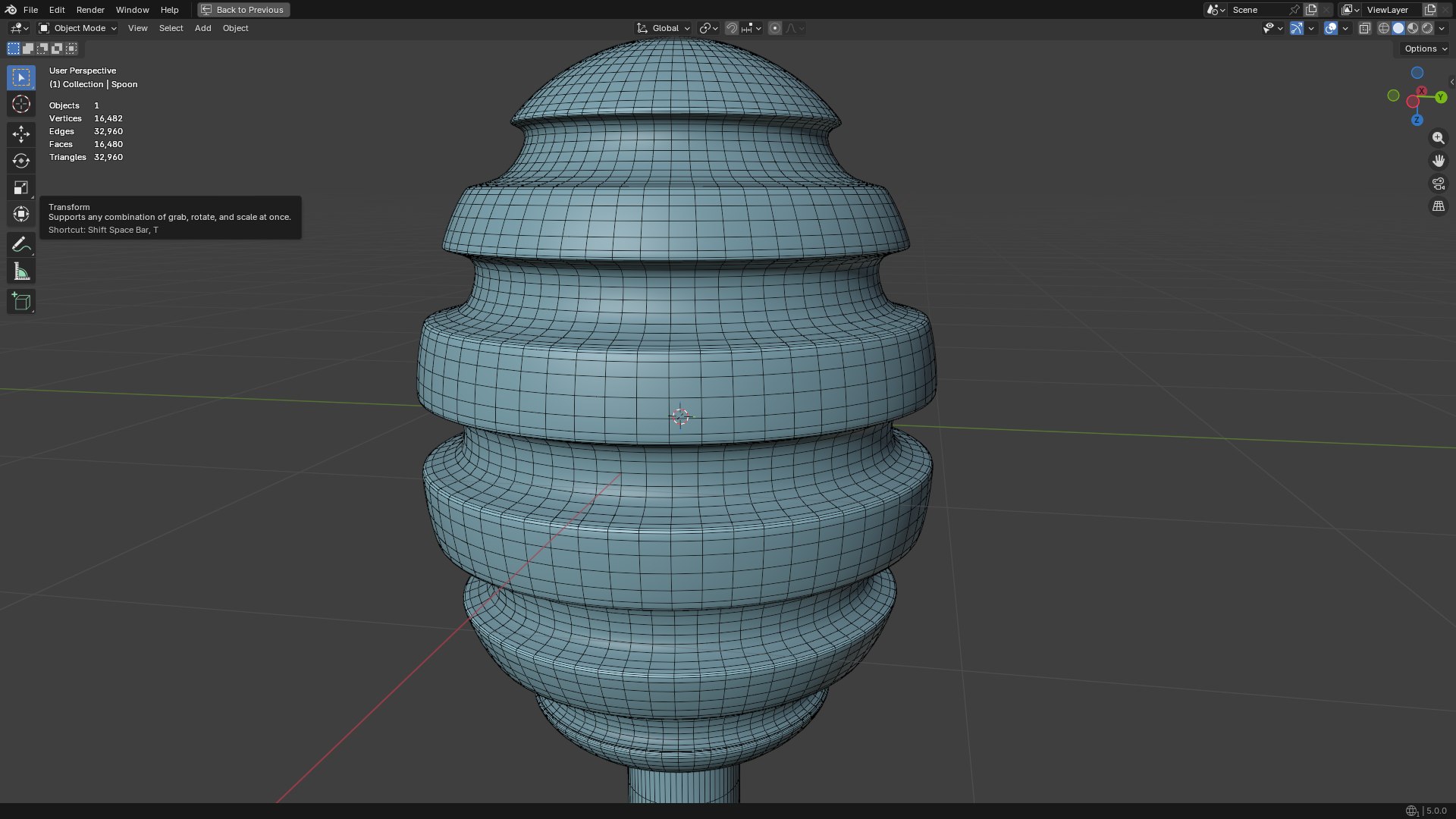Image resolution: width=1456 pixels, height=819 pixels.
Task: Activate the 3D Cursor tool
Action: click(21, 104)
